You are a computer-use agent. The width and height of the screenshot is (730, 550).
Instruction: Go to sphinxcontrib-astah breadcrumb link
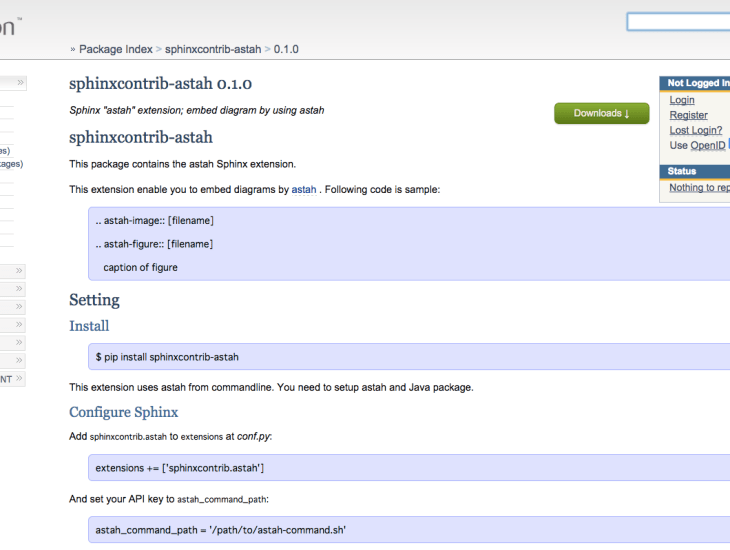(212, 49)
